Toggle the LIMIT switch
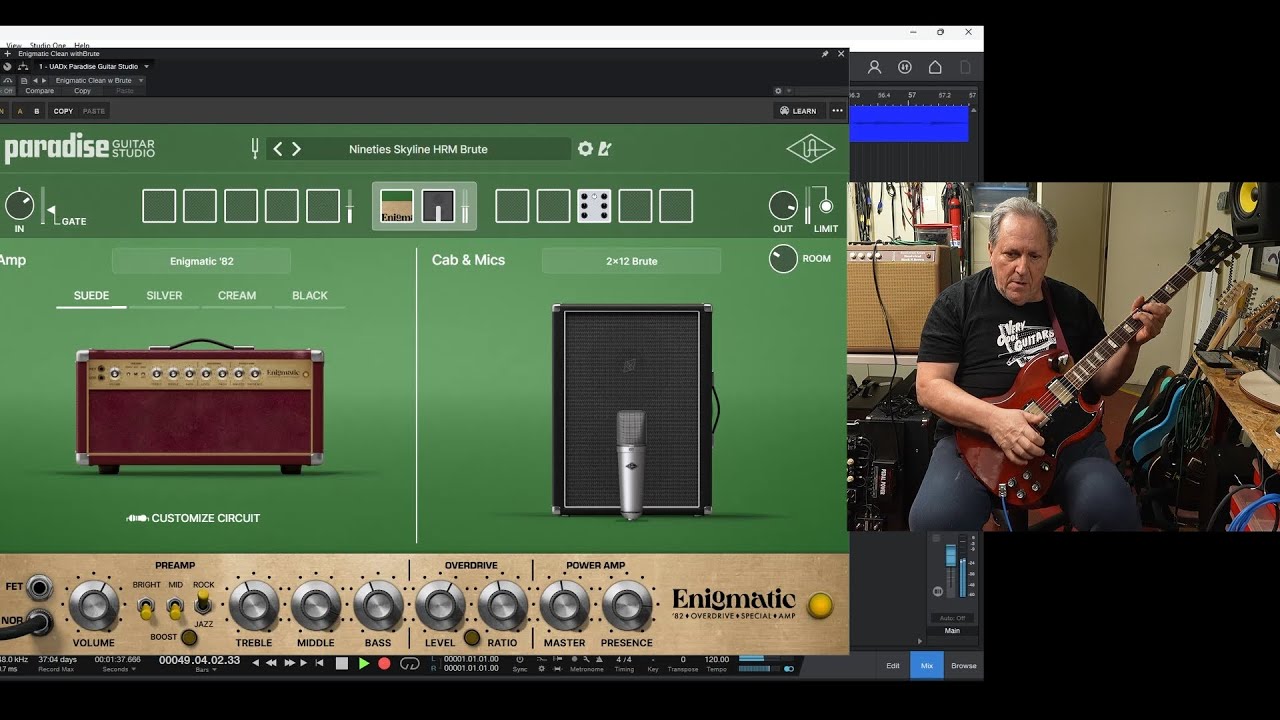This screenshot has height=720, width=1280. coord(826,206)
